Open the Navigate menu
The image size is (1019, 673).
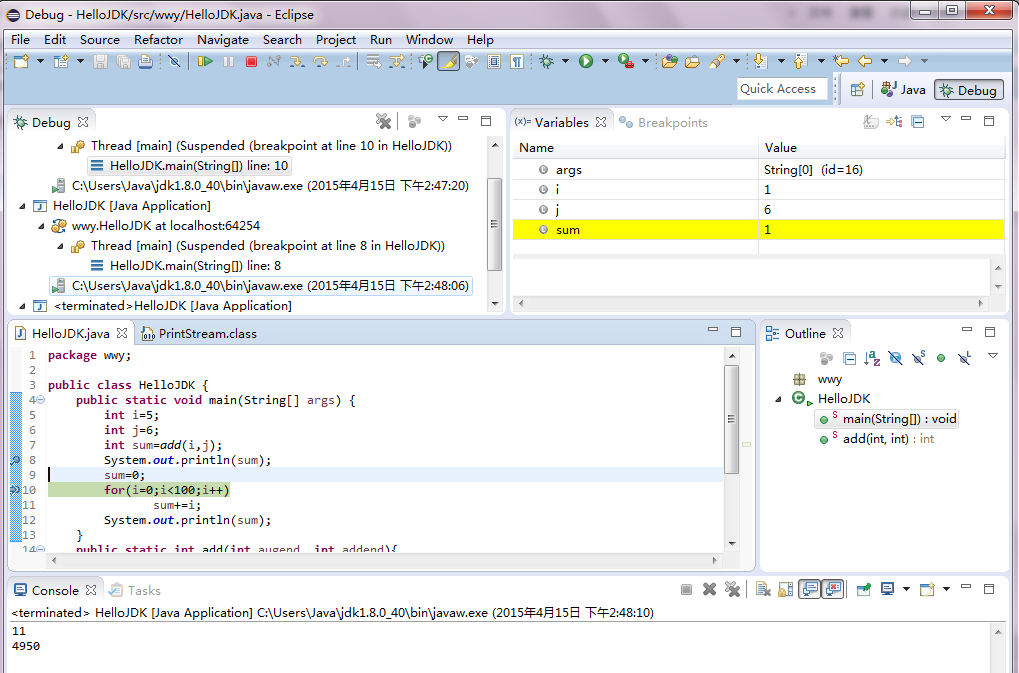coord(222,40)
